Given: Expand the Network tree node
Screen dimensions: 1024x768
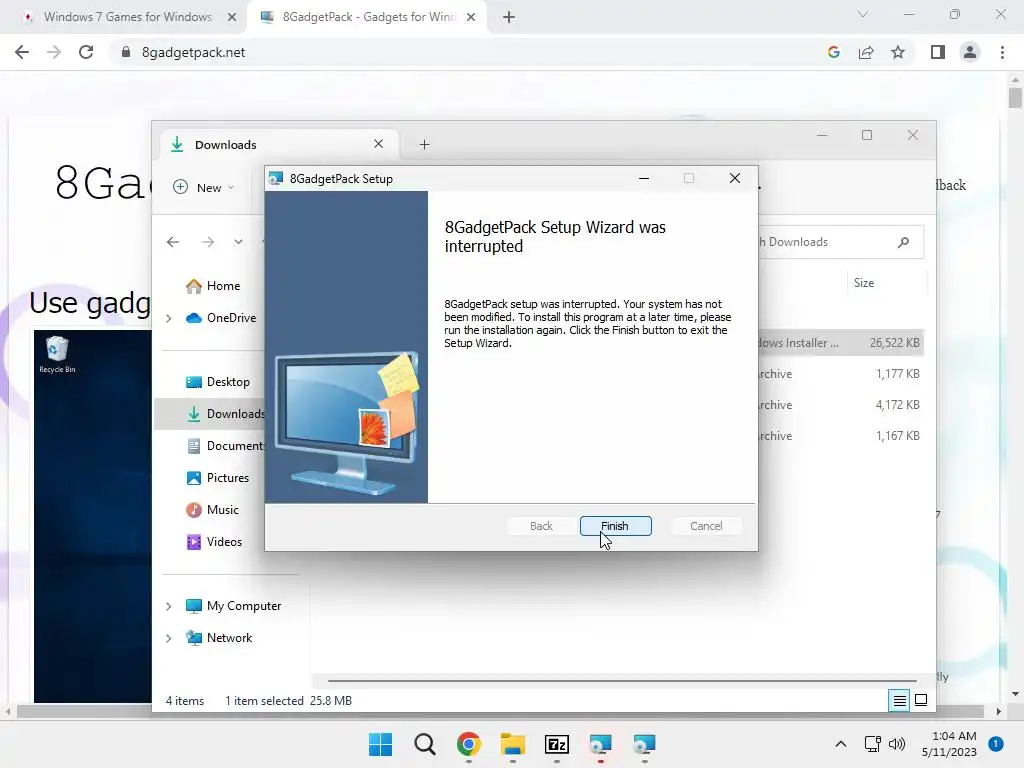Looking at the screenshot, I should pyautogui.click(x=168, y=638).
